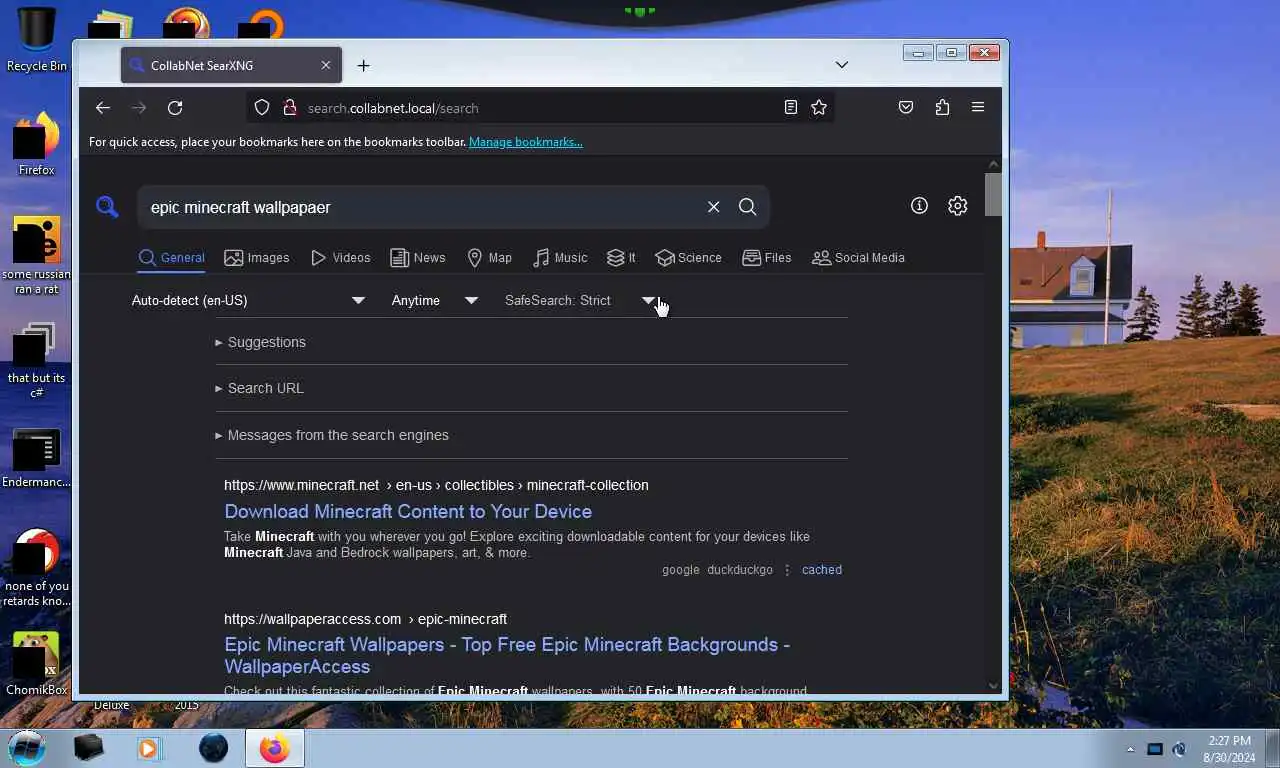Open the tracking protection shield icon

coord(262,108)
